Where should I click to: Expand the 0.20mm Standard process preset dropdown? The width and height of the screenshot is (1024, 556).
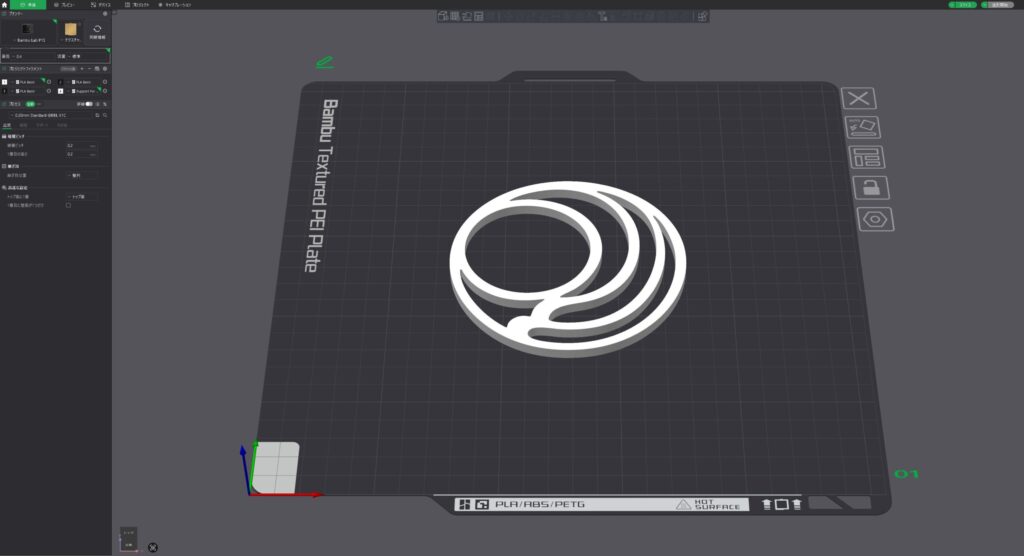pyautogui.click(x=52, y=116)
